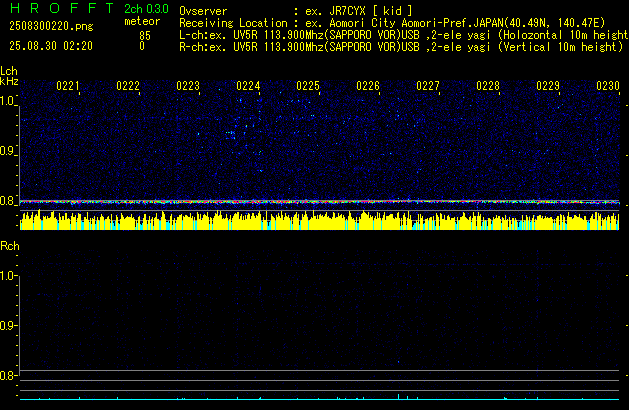This screenshot has height=410, width=629.
Task: Click the L-ch receiver description line
Action: click(x=404, y=35)
